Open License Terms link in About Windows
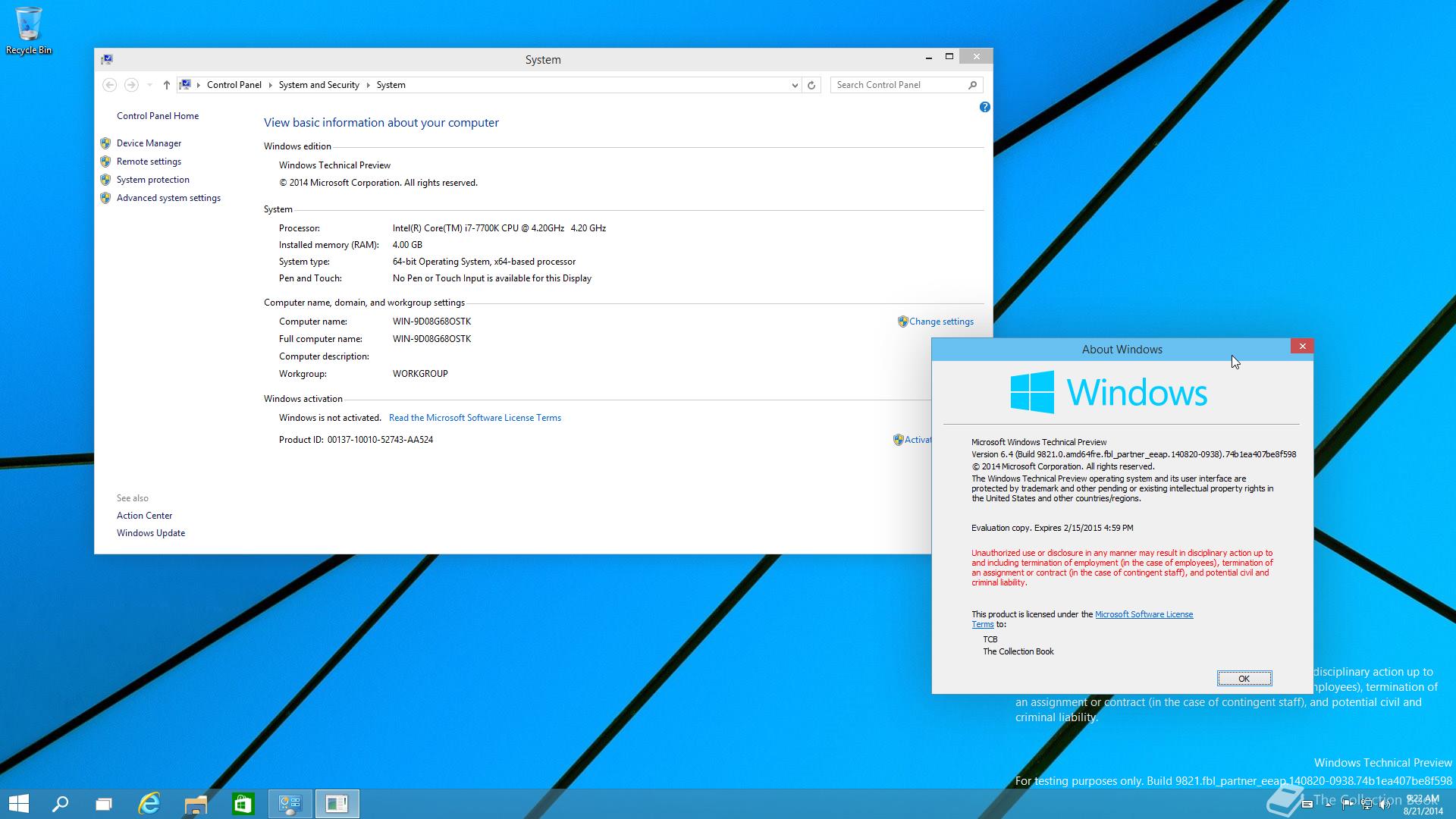Viewport: 1456px width, 819px height. (1144, 614)
